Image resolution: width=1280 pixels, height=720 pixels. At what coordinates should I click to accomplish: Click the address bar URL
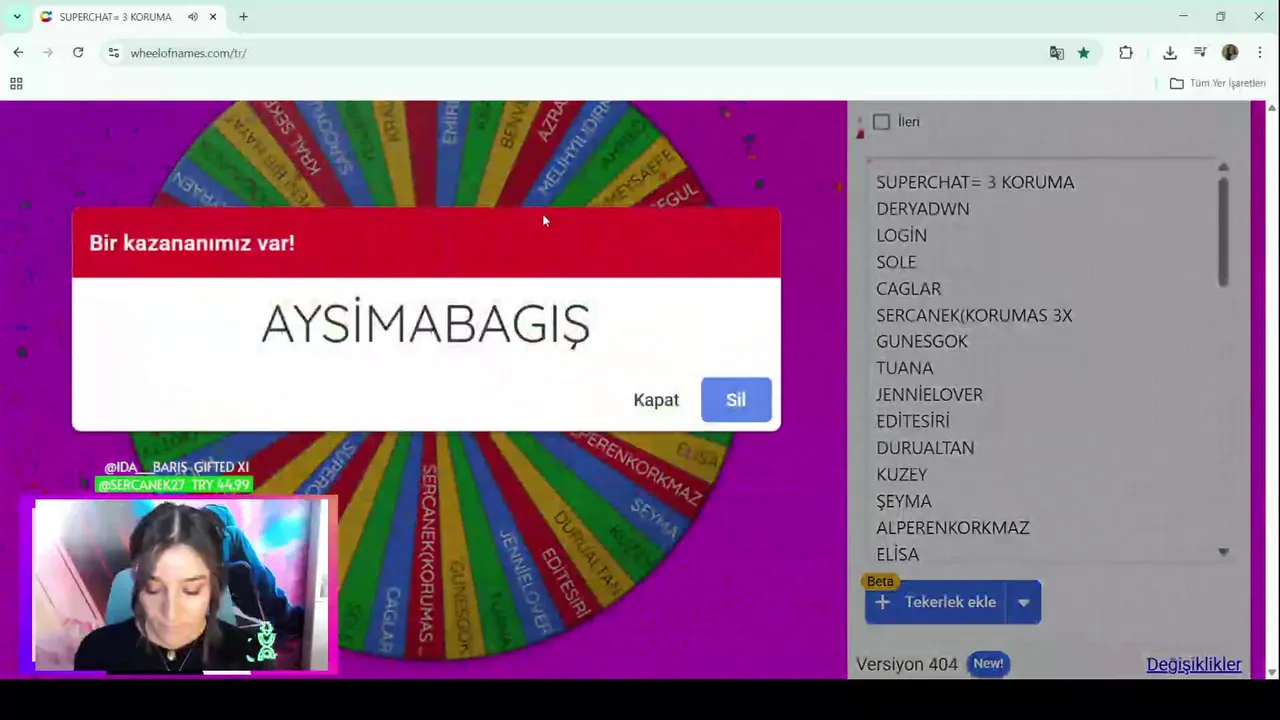tap(188, 53)
